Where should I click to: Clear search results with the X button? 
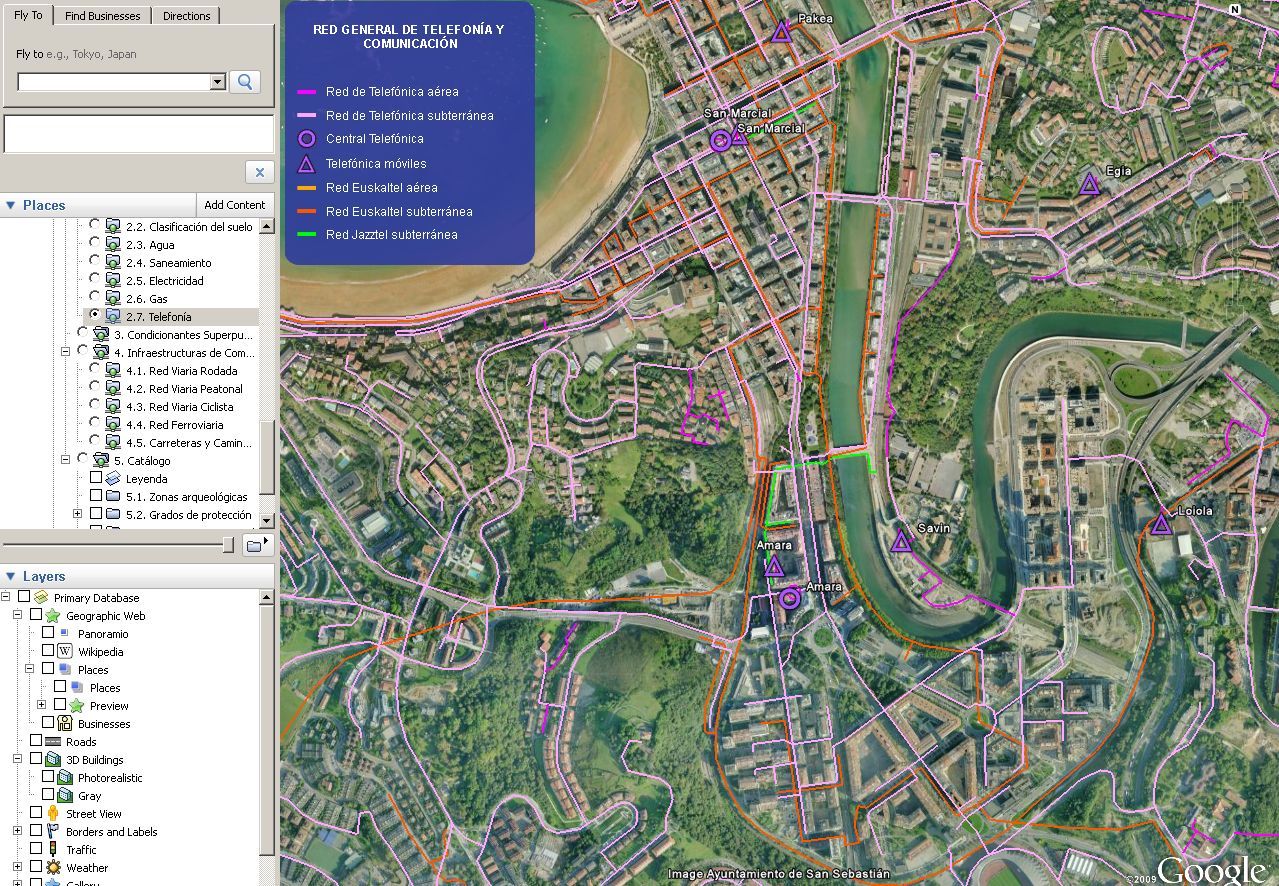(259, 172)
